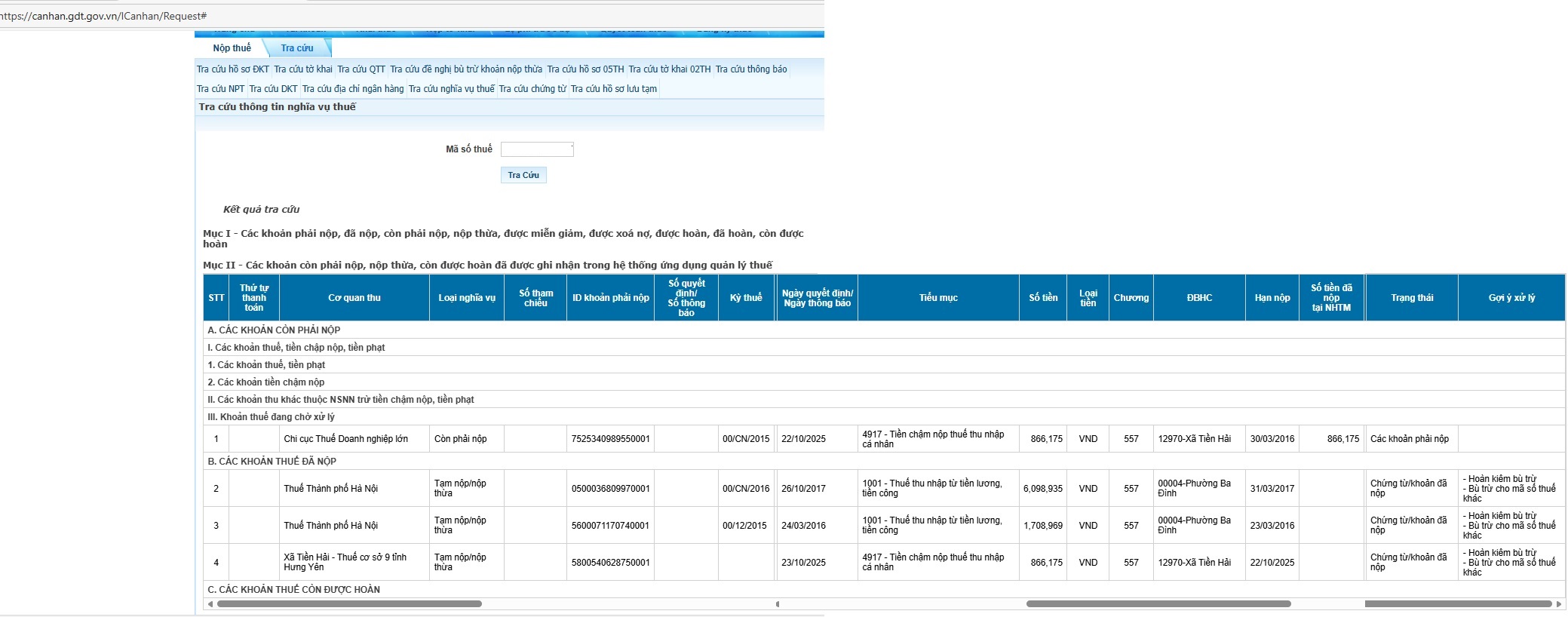Open Tra cứu đề nghị bù trừ khoản nộp thừa
The height and width of the screenshot is (617, 1568).
pyautogui.click(x=466, y=69)
